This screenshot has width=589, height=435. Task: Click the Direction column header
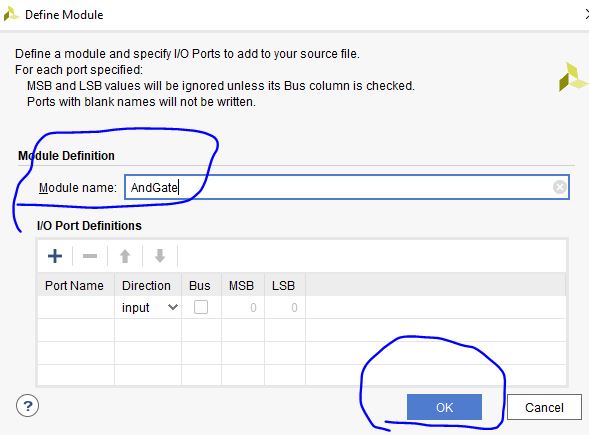148,285
